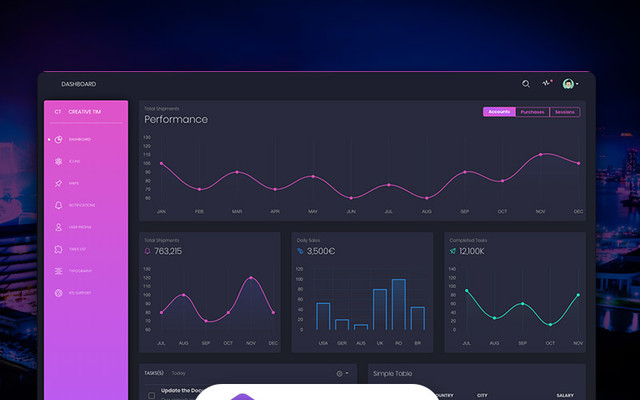Click the GER bar in Daily Sales
The width and height of the screenshot is (640, 400).
[x=342, y=324]
